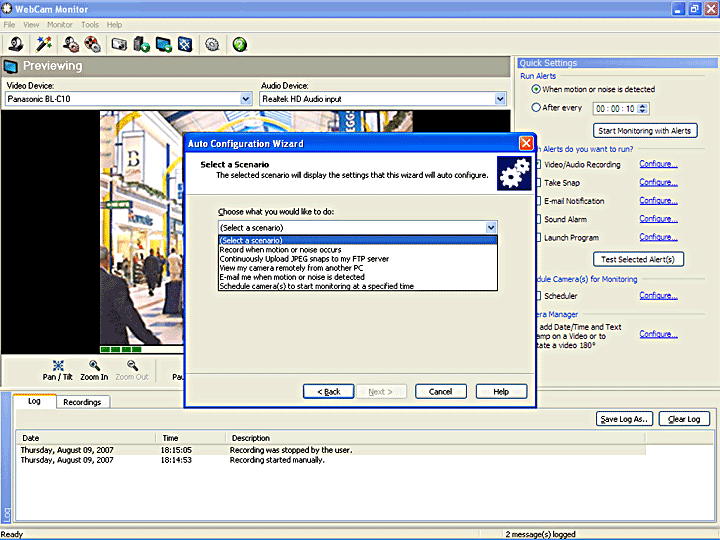The width and height of the screenshot is (720, 540).
Task: Choose '(Select a scenario)' highlighted list entry
Action: (358, 241)
